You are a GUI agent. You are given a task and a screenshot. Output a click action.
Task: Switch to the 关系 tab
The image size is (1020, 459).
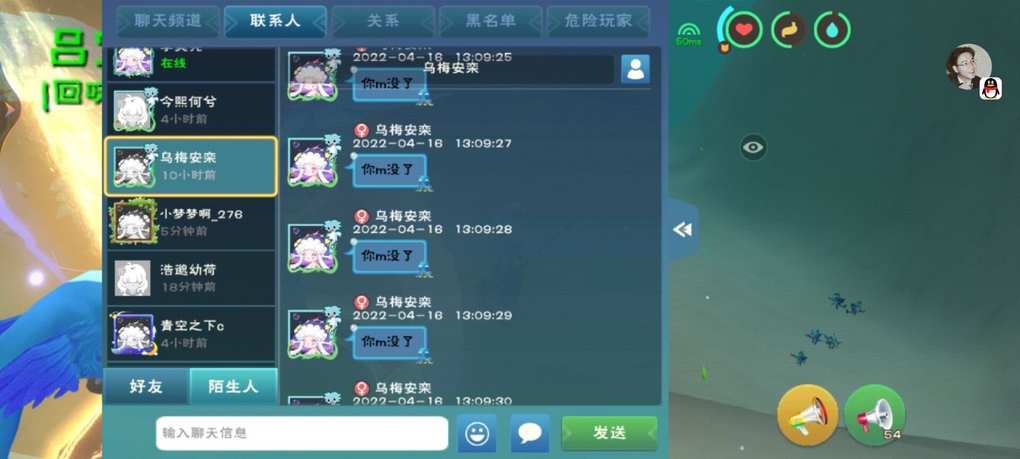[383, 21]
